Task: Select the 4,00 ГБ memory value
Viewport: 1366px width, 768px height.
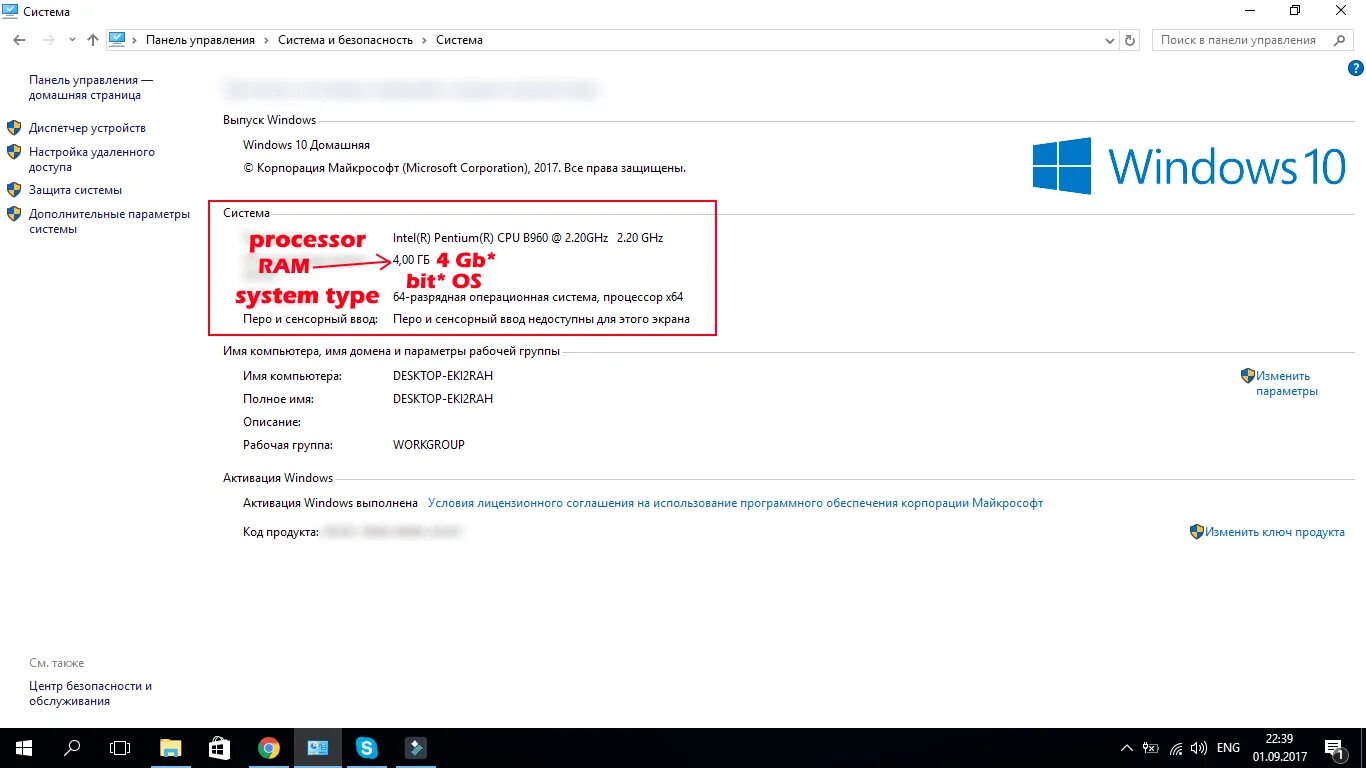Action: tap(413, 260)
